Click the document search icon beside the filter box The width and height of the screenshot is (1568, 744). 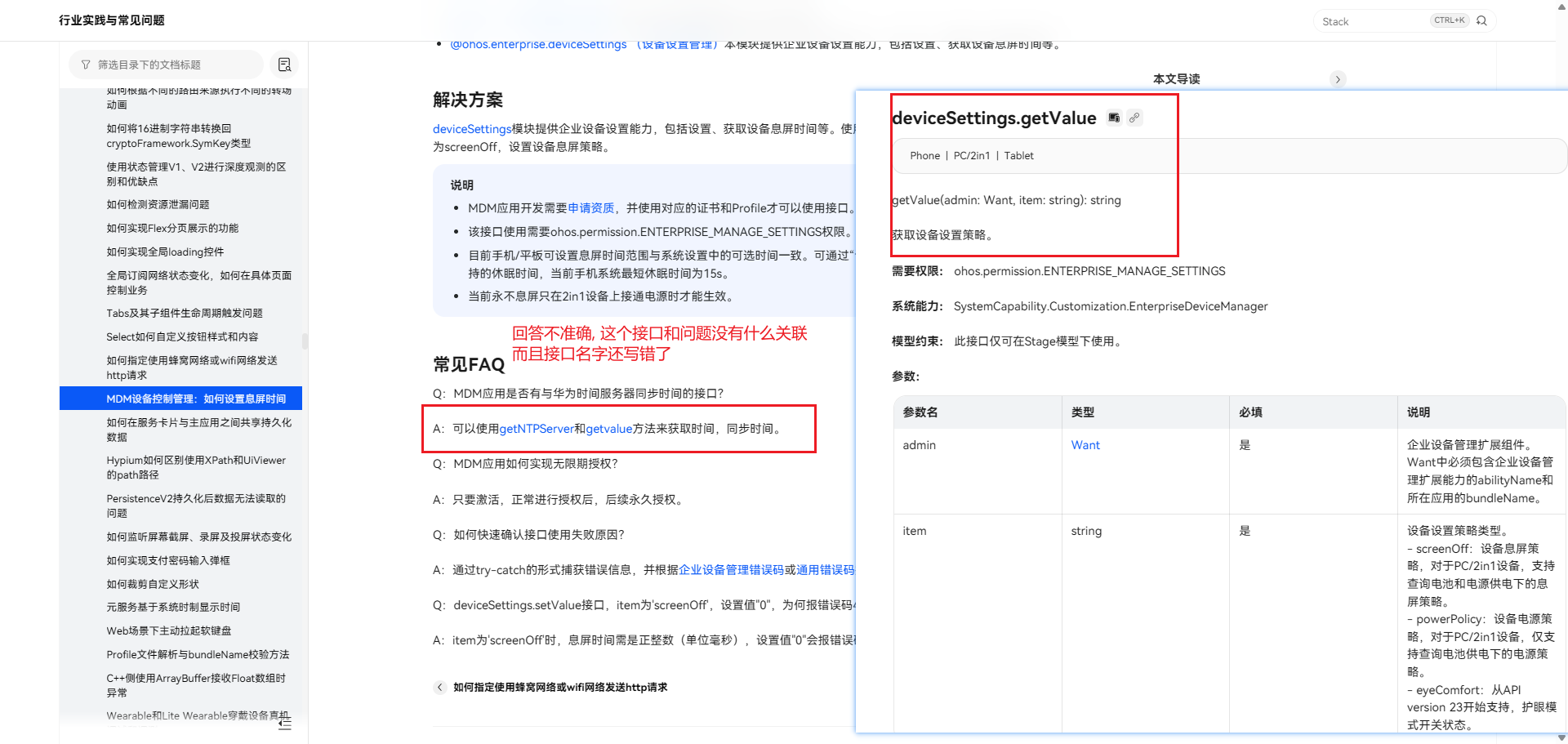tap(284, 65)
